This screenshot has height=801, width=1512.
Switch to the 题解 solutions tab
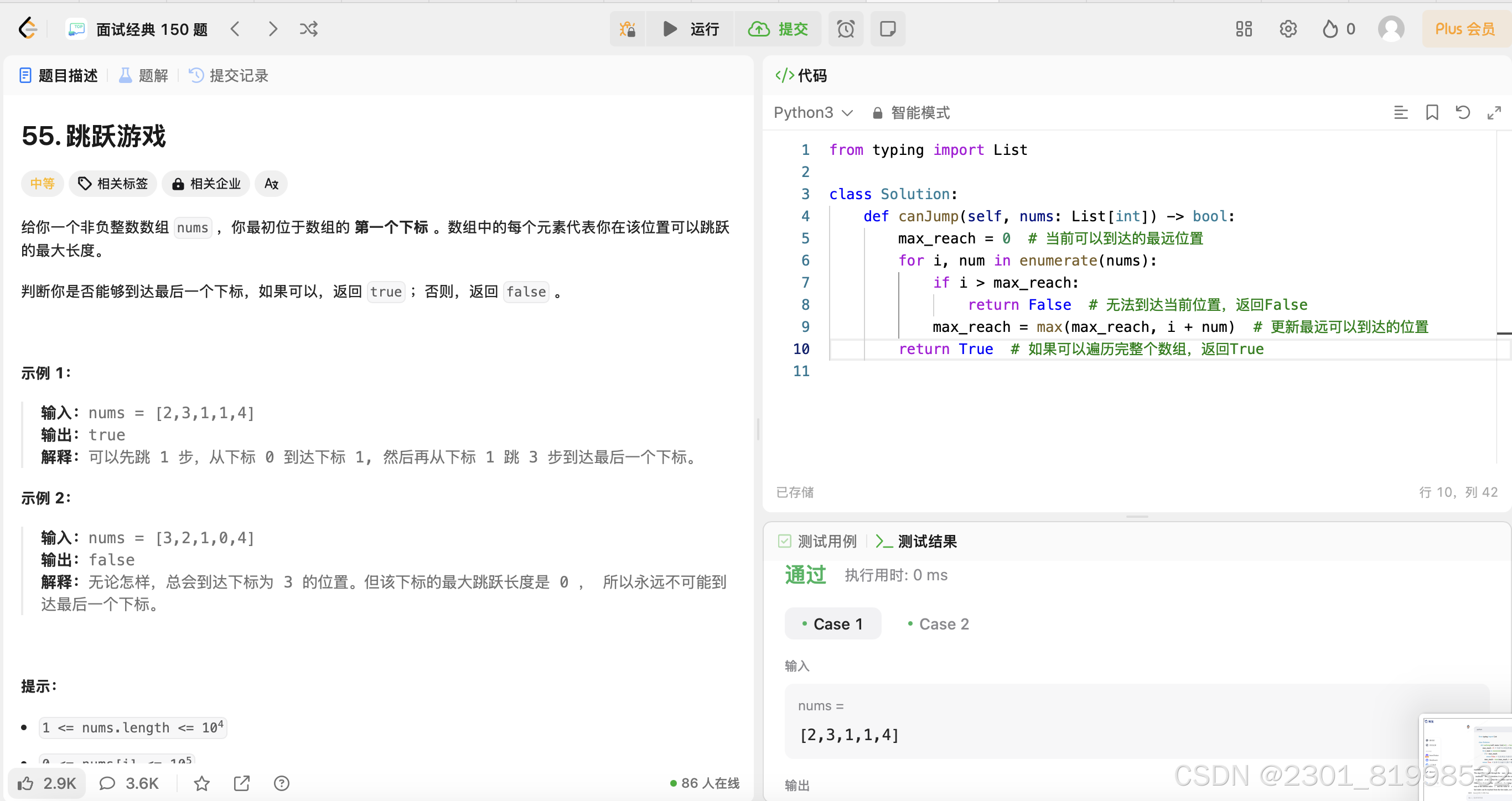(x=144, y=76)
